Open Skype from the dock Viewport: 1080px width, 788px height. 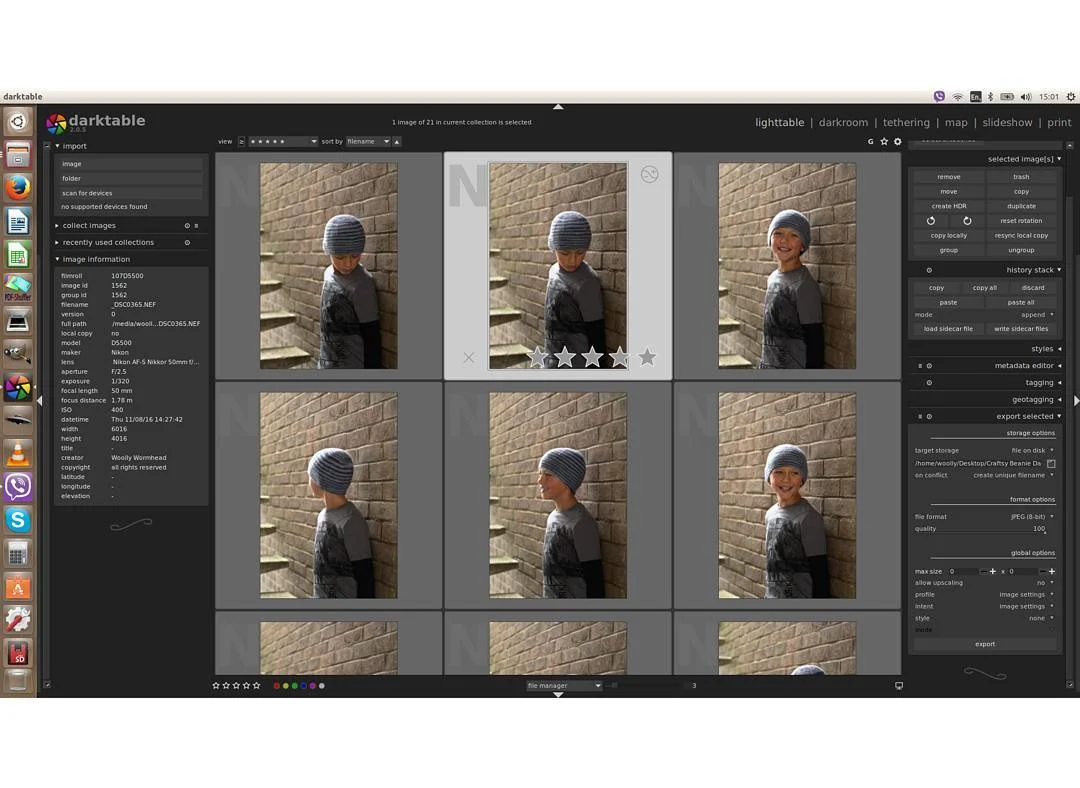pos(18,519)
